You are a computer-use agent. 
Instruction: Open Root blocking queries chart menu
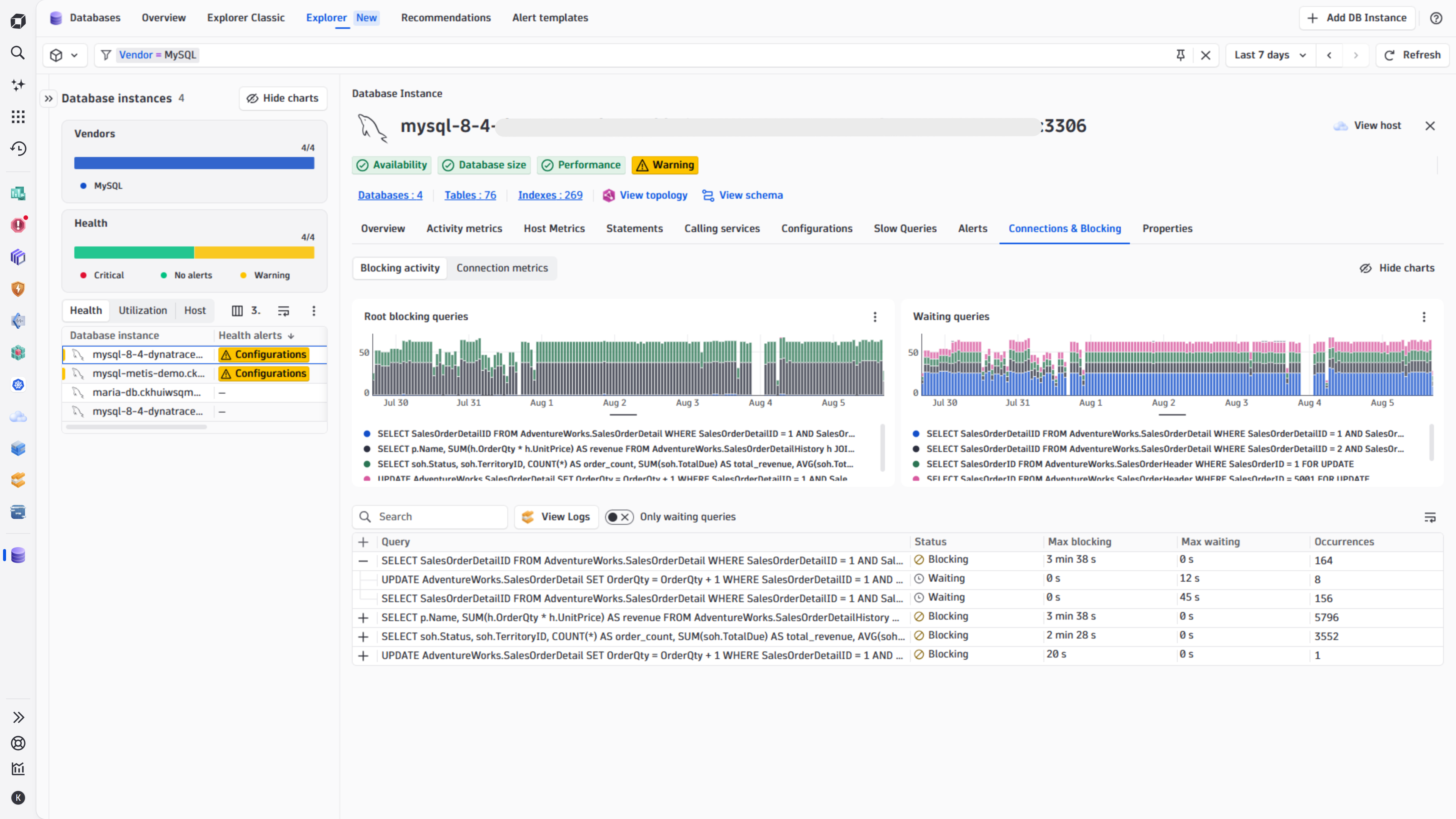[875, 317]
